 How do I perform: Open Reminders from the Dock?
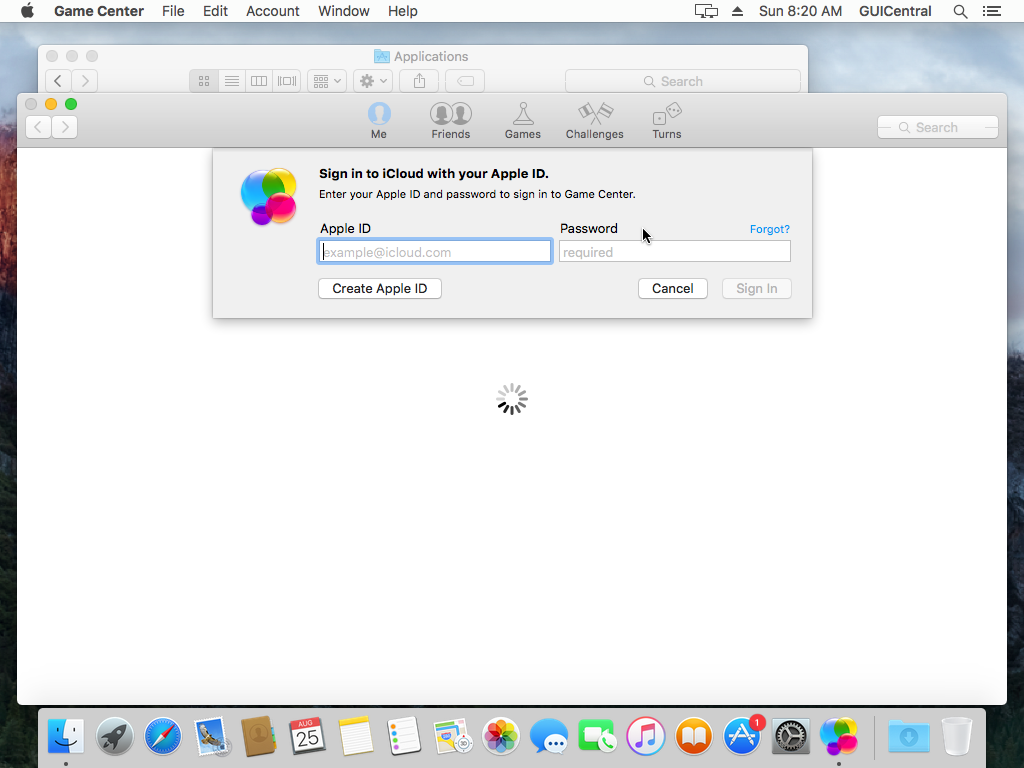pos(404,737)
